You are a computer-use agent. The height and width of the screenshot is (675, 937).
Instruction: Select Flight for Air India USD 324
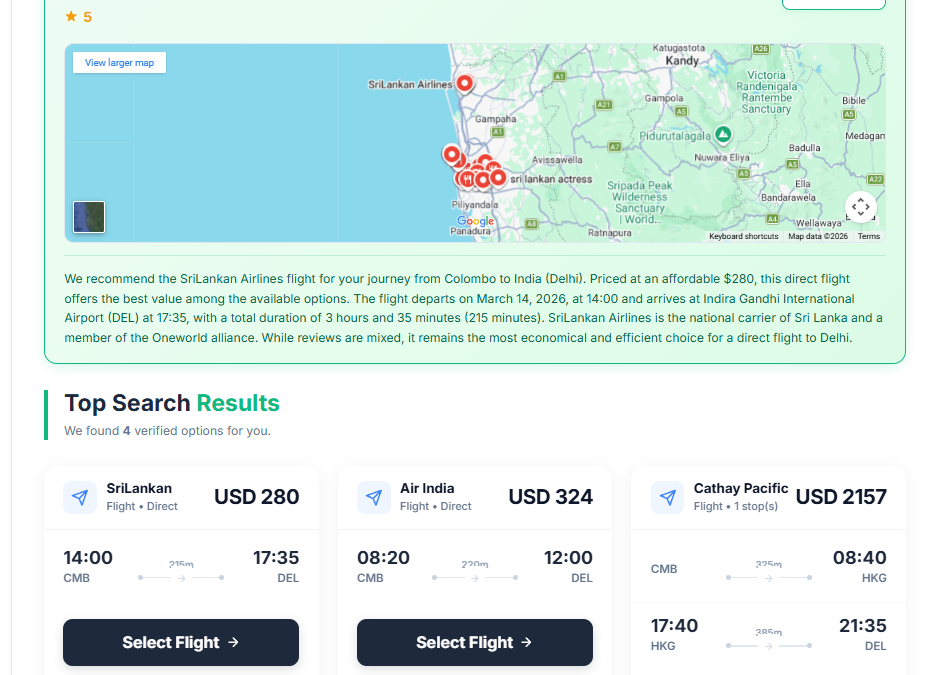475,642
